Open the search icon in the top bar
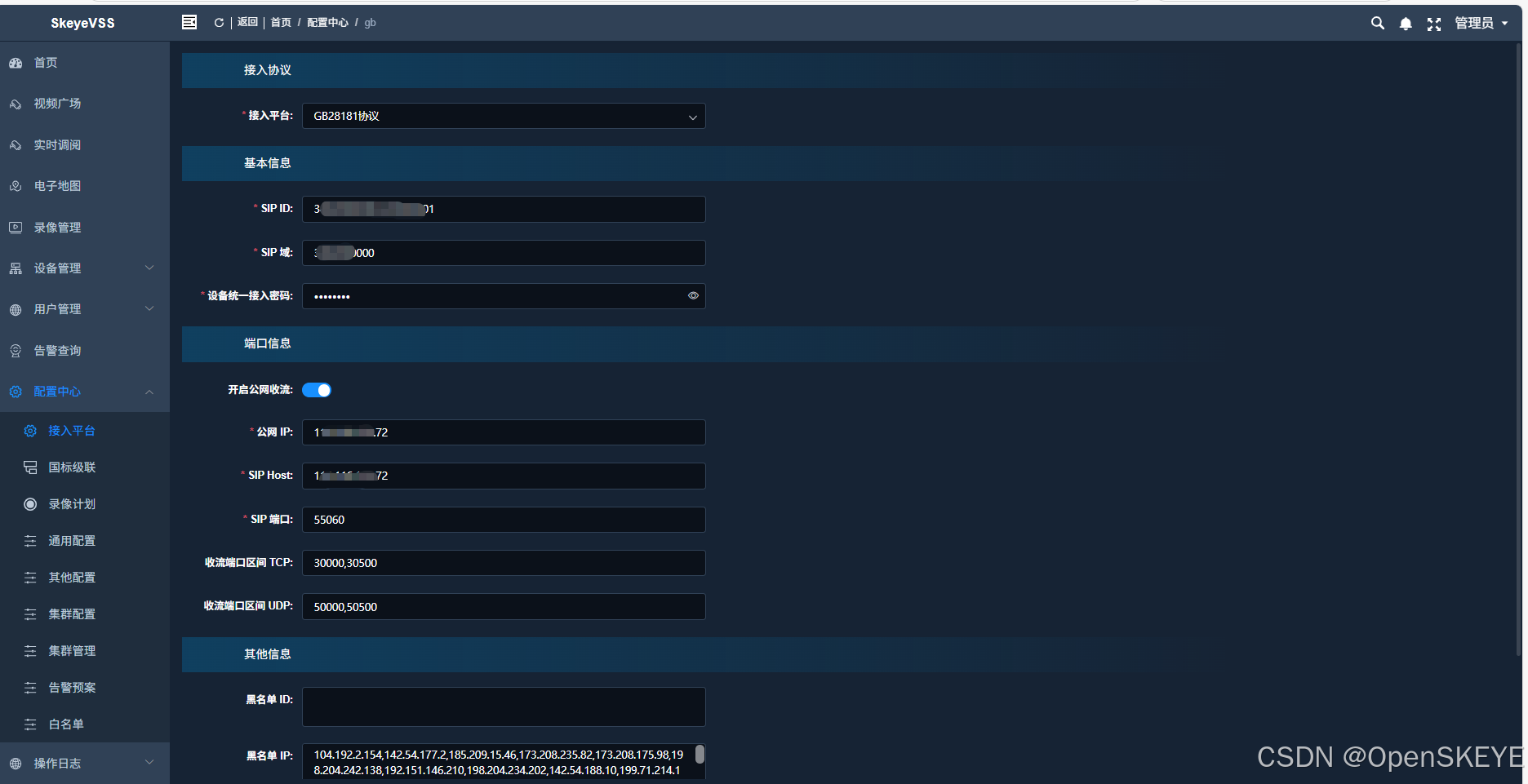The image size is (1528, 784). pos(1378,23)
